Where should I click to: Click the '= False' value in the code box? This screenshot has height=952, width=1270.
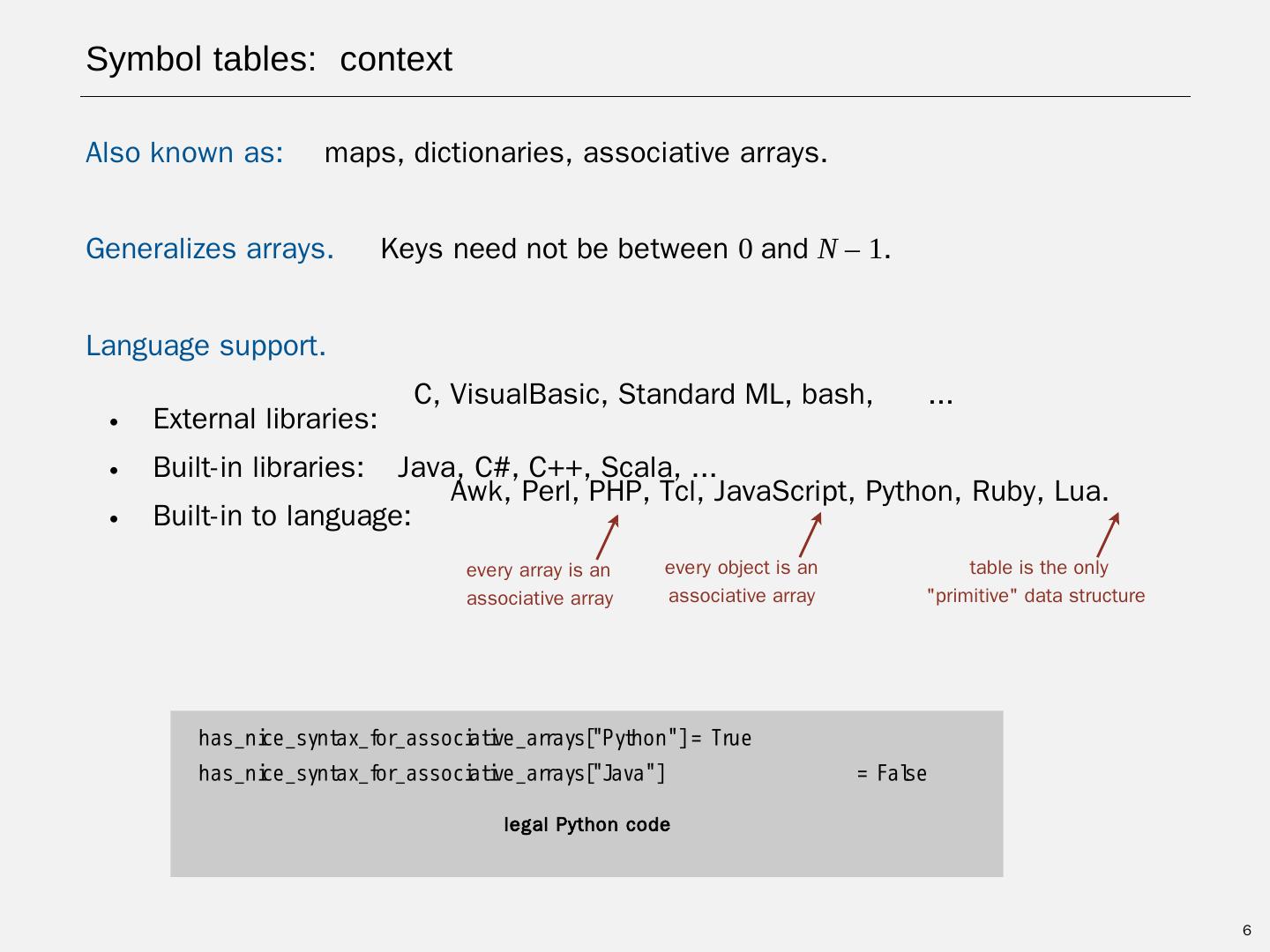tap(892, 773)
